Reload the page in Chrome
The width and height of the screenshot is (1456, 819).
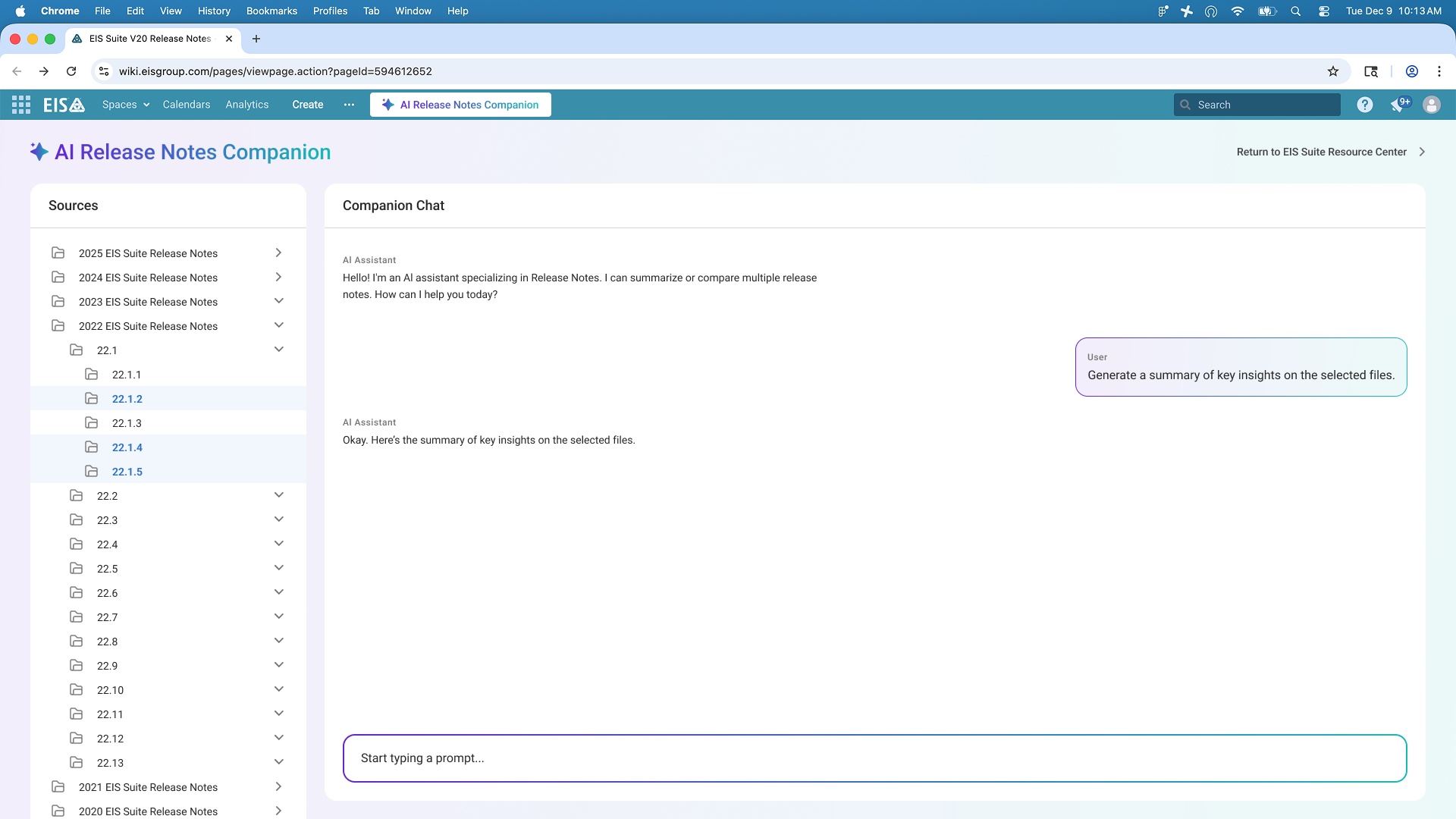[x=71, y=71]
